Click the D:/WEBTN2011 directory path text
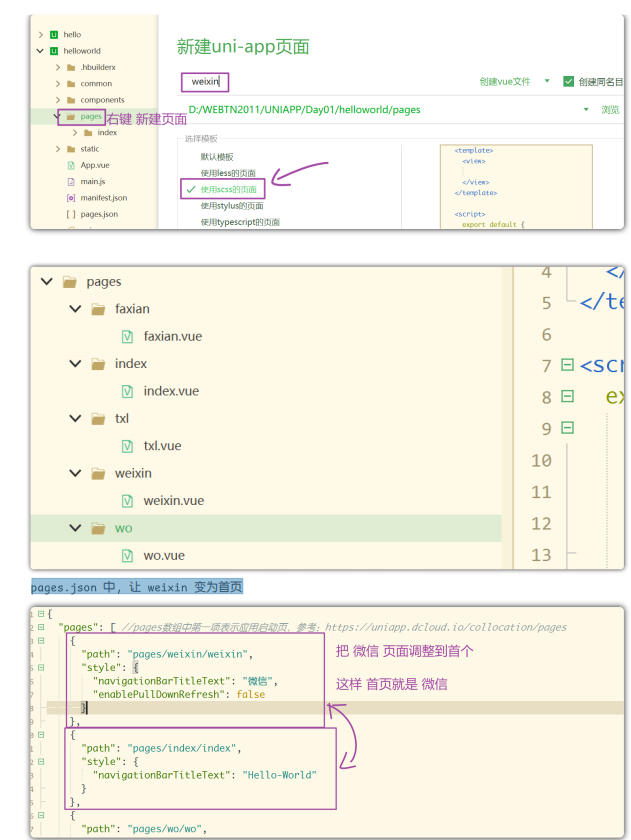This screenshot has width=631, height=840. tap(304, 109)
